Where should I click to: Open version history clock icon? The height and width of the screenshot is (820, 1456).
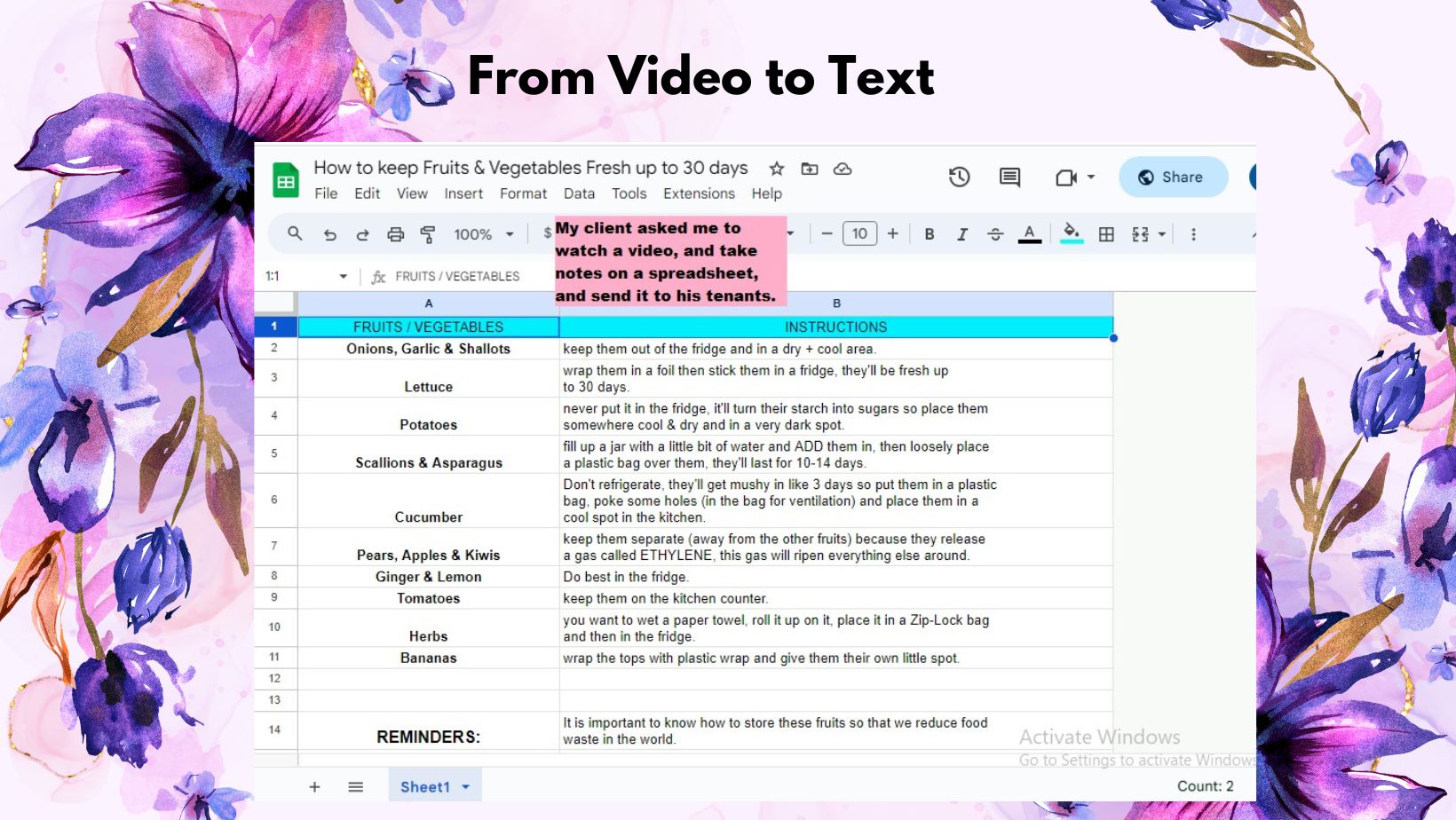[x=959, y=177]
